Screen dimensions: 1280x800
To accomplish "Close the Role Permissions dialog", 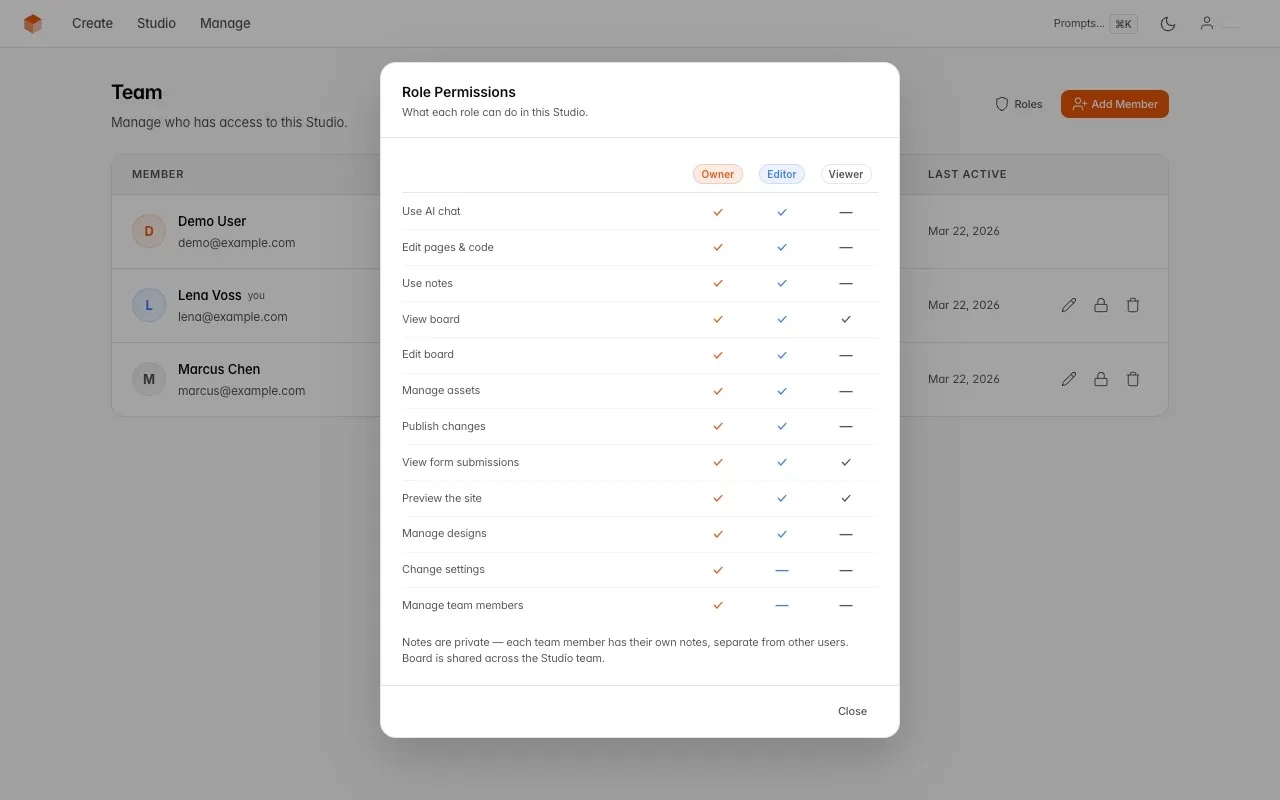I will pos(852,711).
